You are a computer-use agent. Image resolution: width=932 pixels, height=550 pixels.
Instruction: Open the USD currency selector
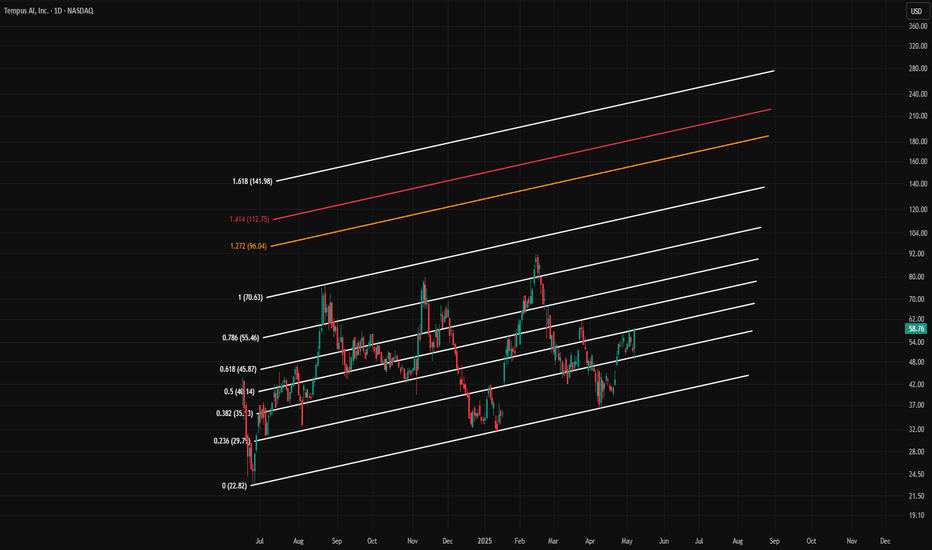click(x=916, y=11)
